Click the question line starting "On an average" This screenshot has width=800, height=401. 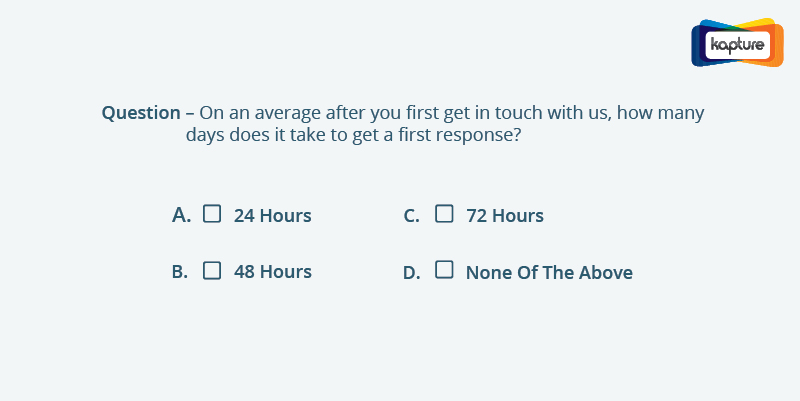pyautogui.click(x=452, y=113)
